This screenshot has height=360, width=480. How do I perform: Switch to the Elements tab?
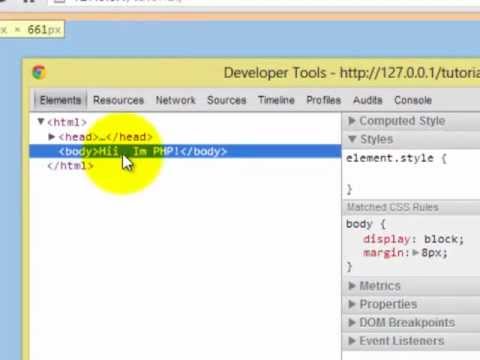pyautogui.click(x=60, y=100)
